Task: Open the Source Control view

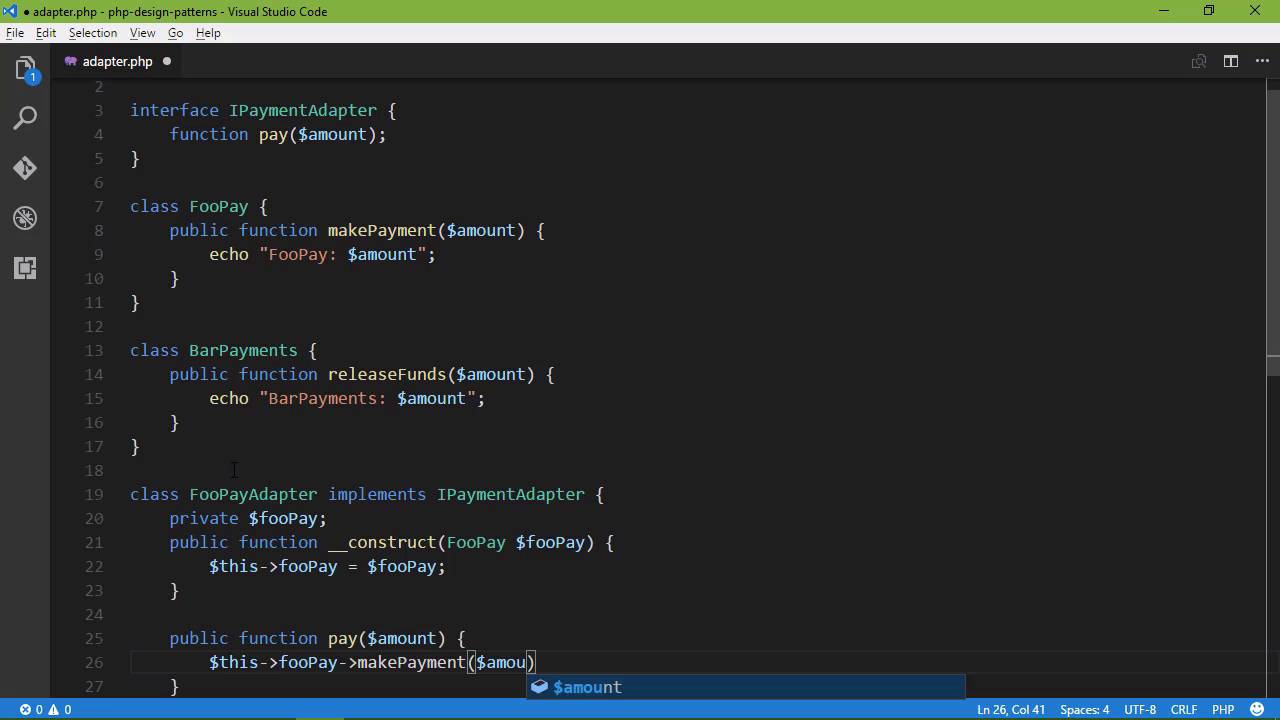Action: (x=25, y=168)
